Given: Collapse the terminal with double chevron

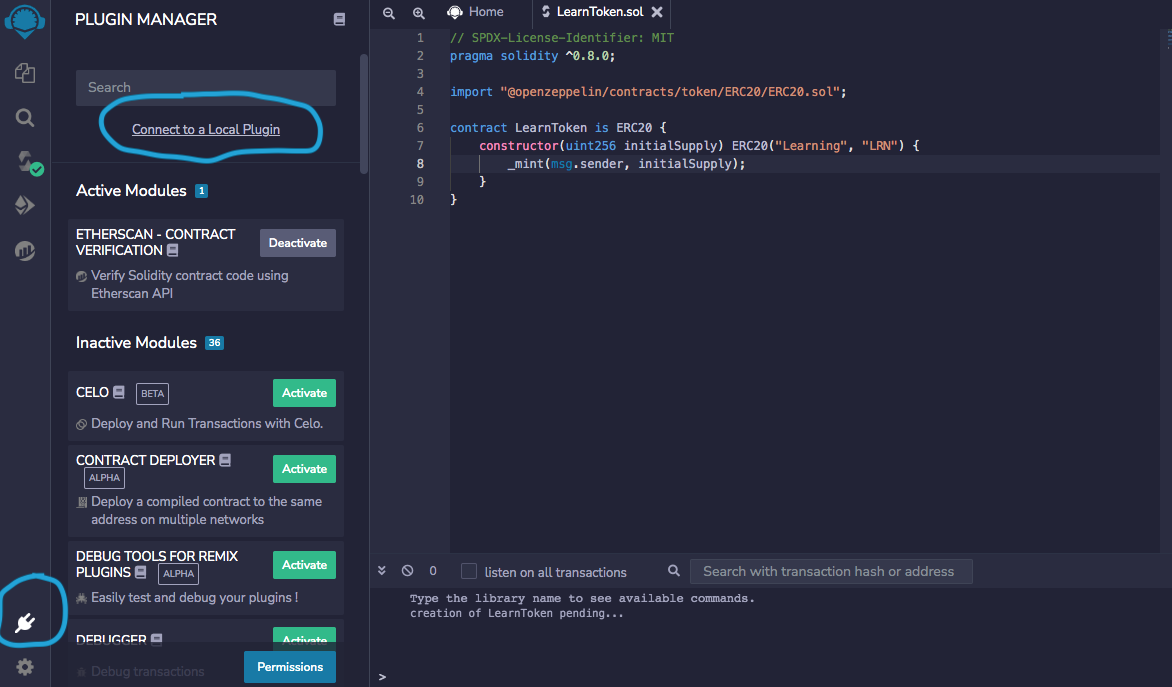Looking at the screenshot, I should (x=382, y=570).
